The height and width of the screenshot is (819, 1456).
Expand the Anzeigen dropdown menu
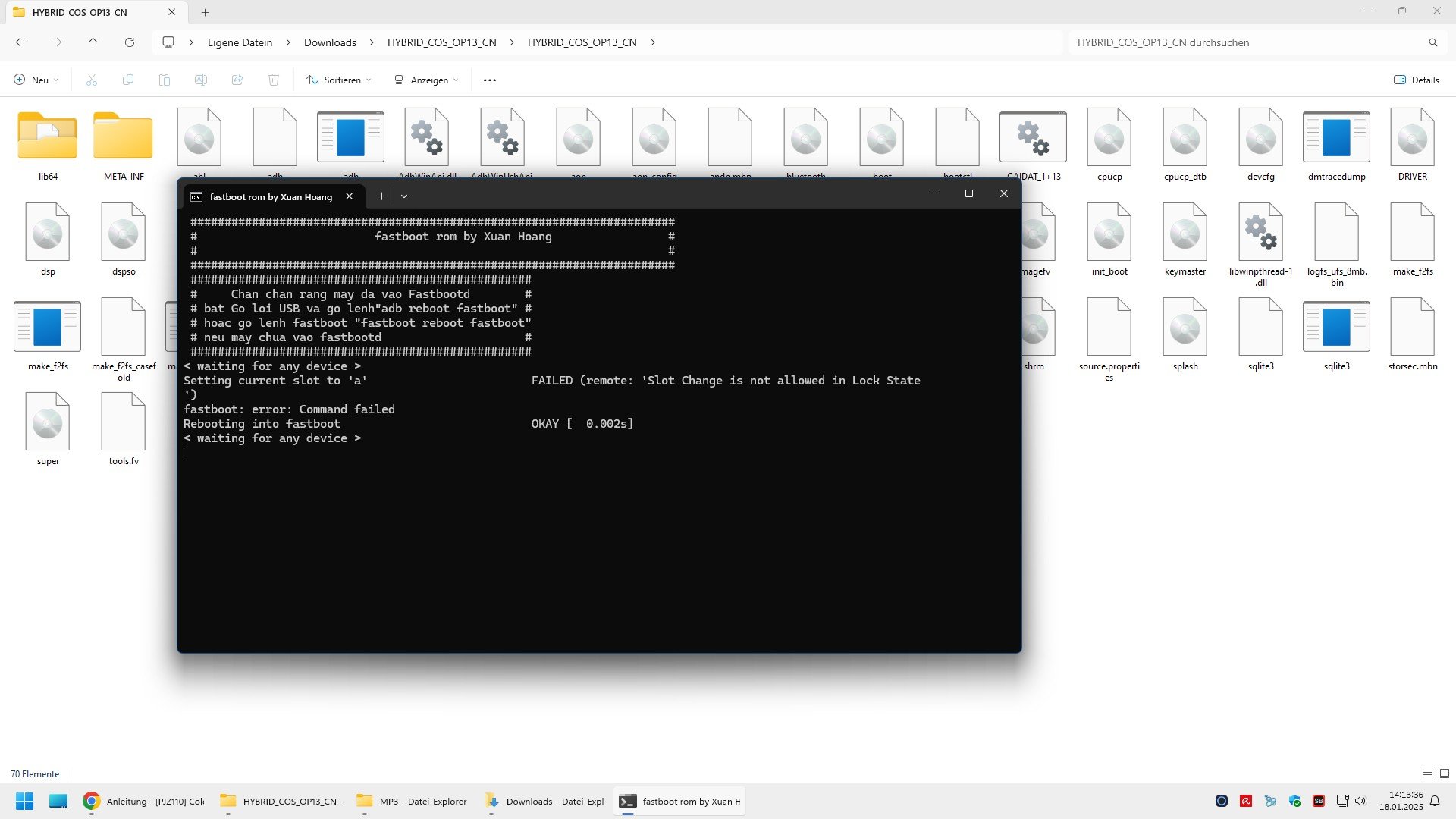426,80
